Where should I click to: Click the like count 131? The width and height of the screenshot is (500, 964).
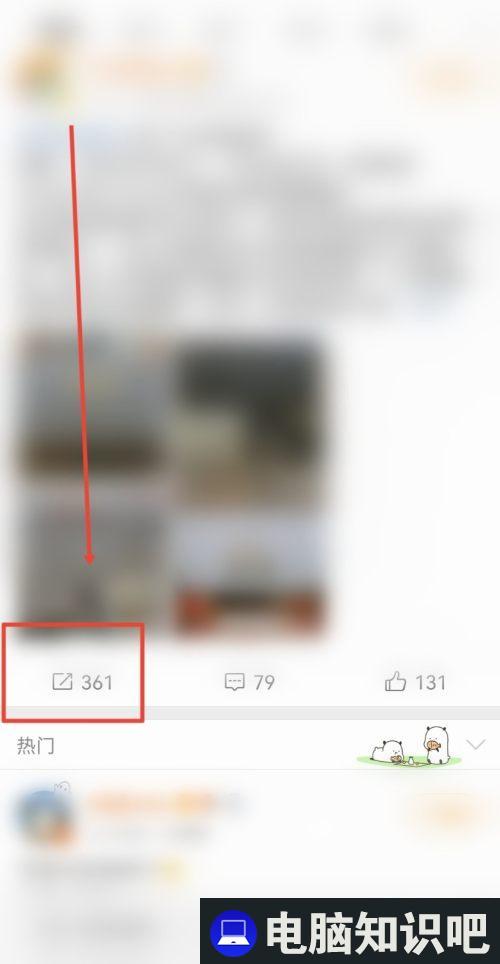431,682
